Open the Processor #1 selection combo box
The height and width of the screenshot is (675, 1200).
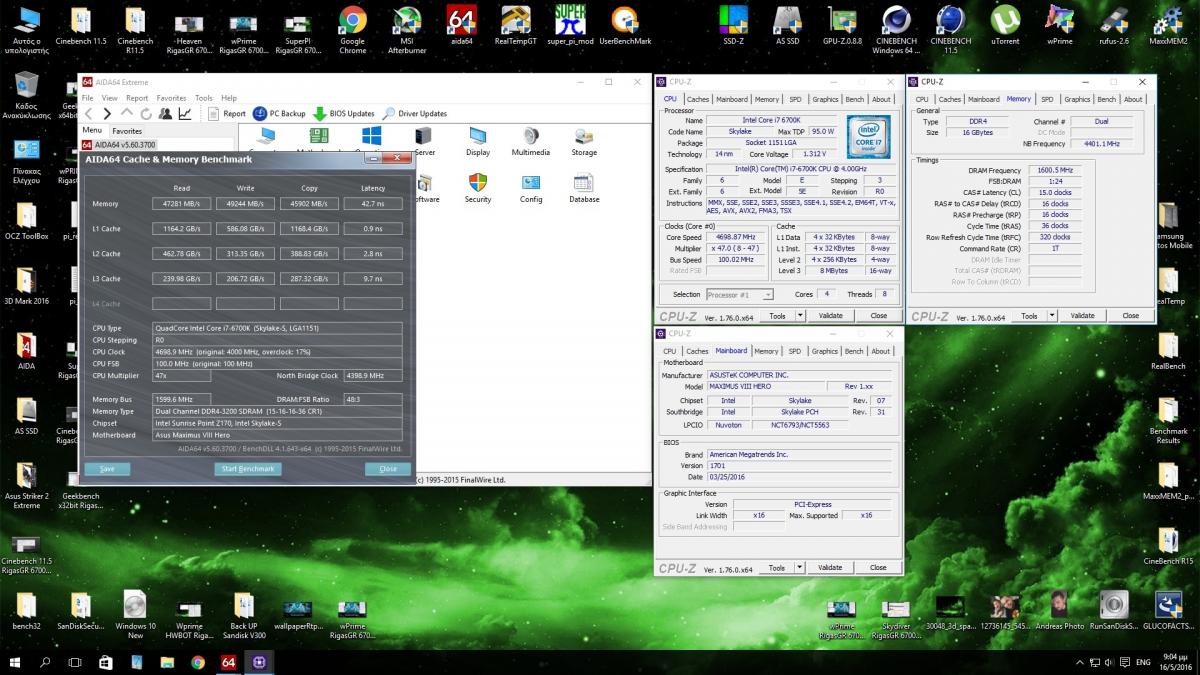tap(740, 295)
